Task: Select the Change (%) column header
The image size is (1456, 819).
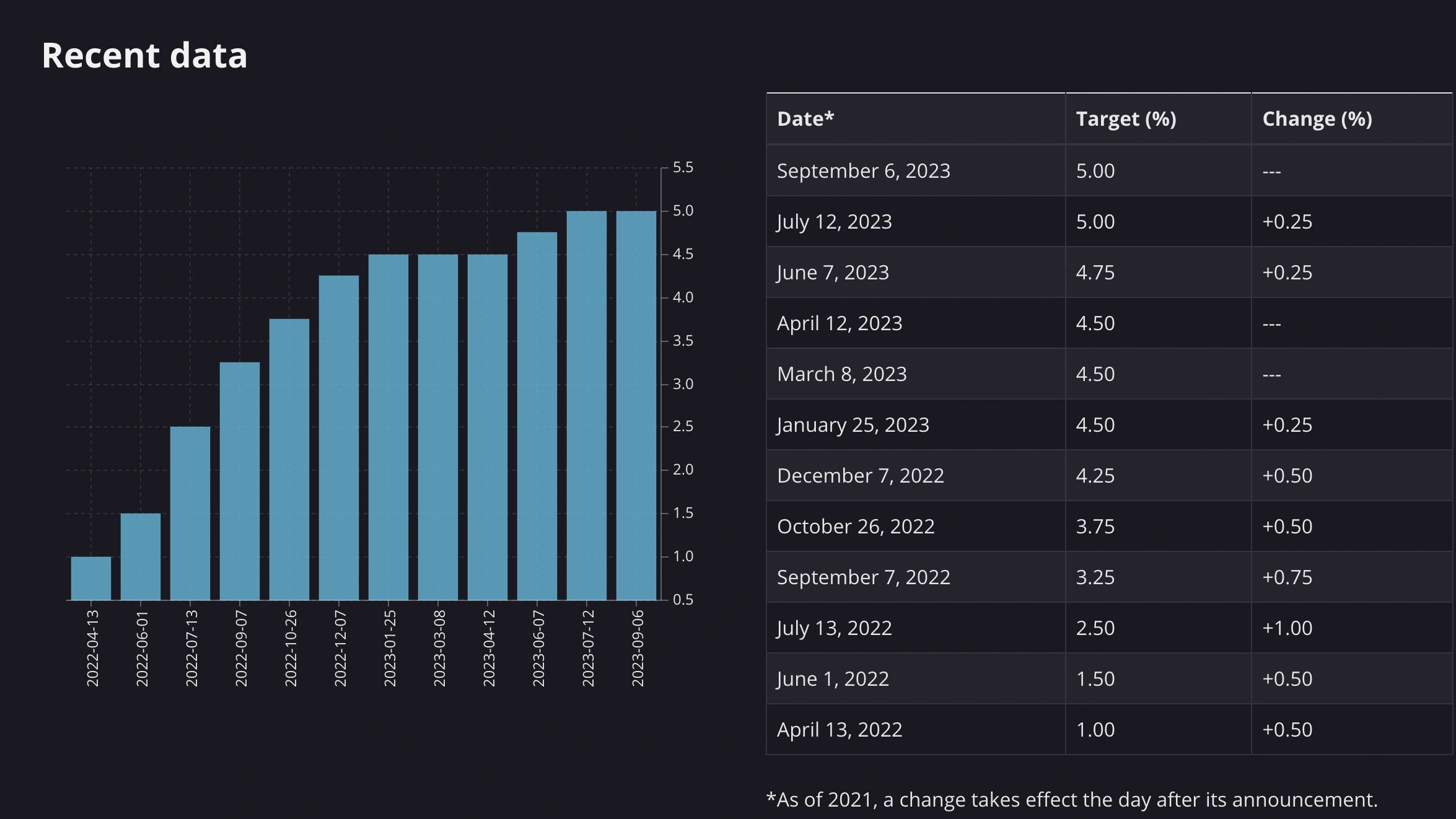Action: pyautogui.click(x=1352, y=119)
